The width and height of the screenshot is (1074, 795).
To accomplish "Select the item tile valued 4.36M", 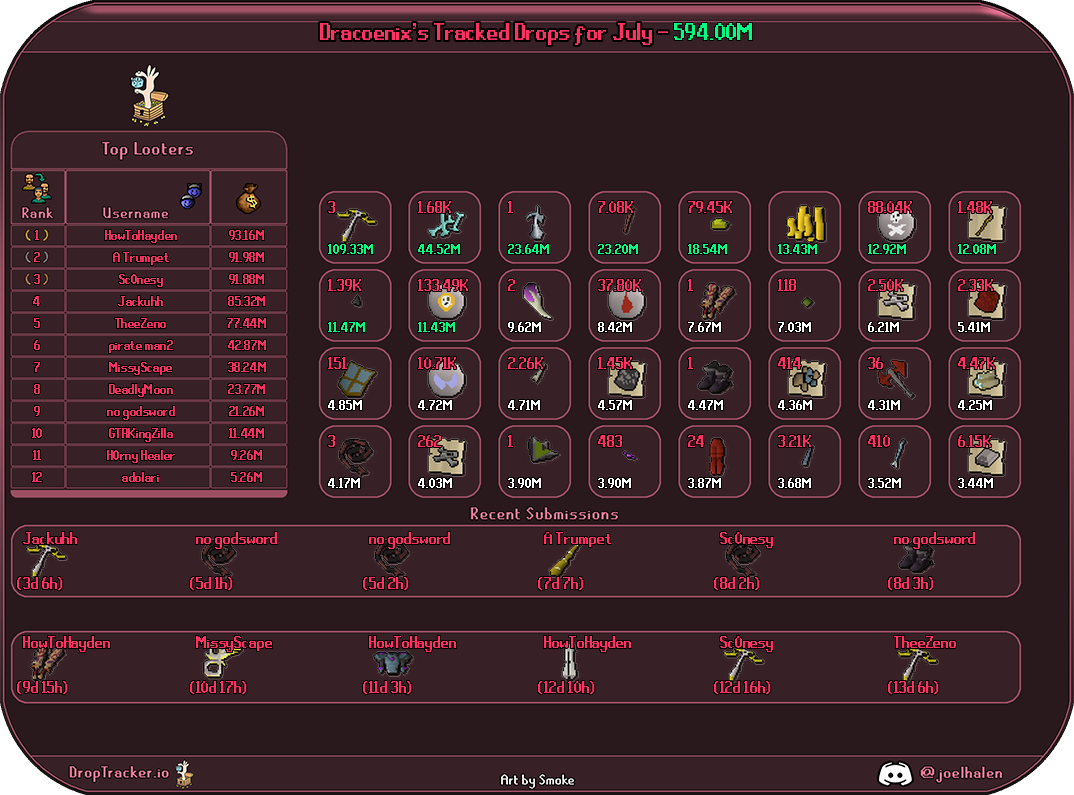I will (805, 383).
